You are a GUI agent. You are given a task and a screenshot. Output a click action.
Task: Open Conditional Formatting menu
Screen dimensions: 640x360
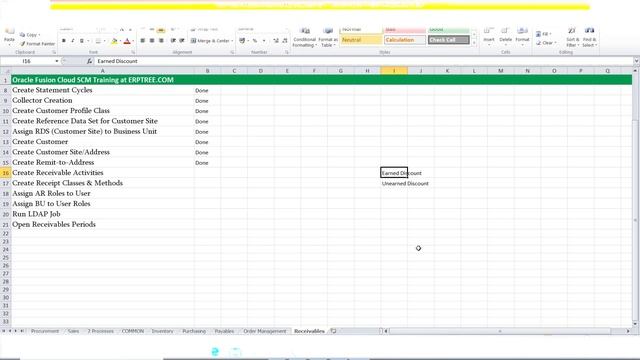304,38
